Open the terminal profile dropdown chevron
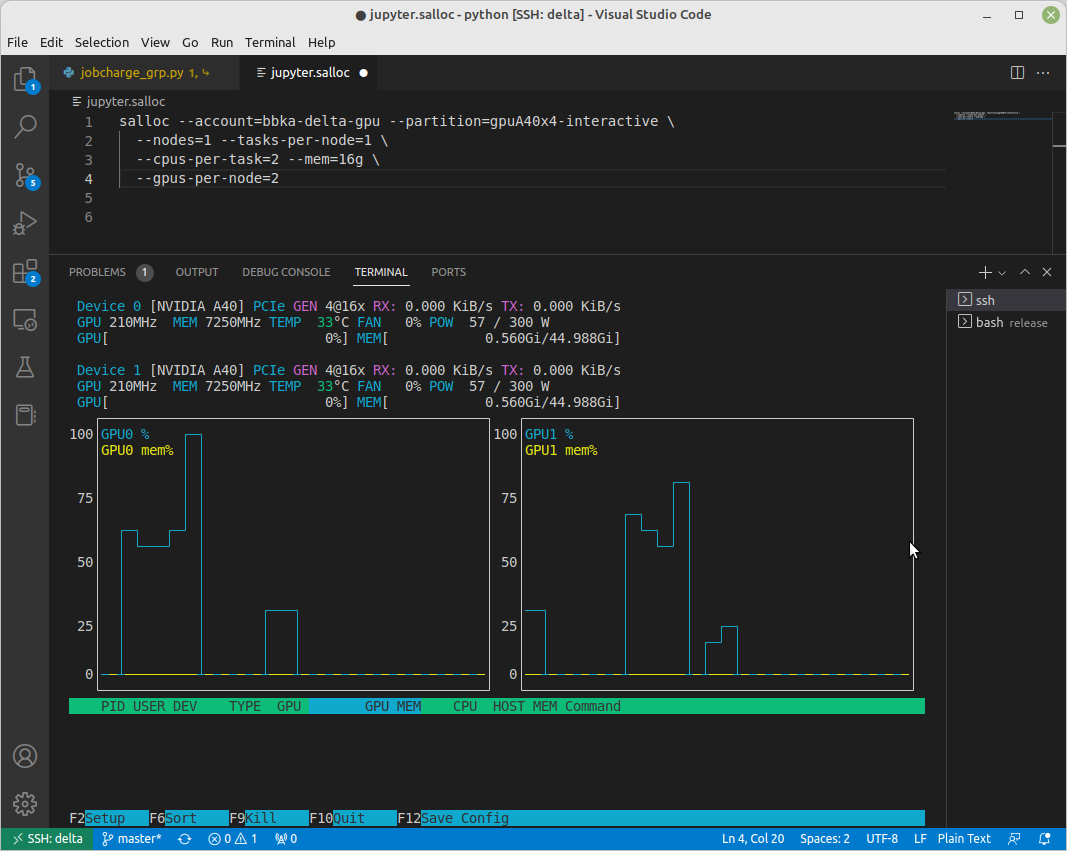The width and height of the screenshot is (1067, 851). [1003, 271]
